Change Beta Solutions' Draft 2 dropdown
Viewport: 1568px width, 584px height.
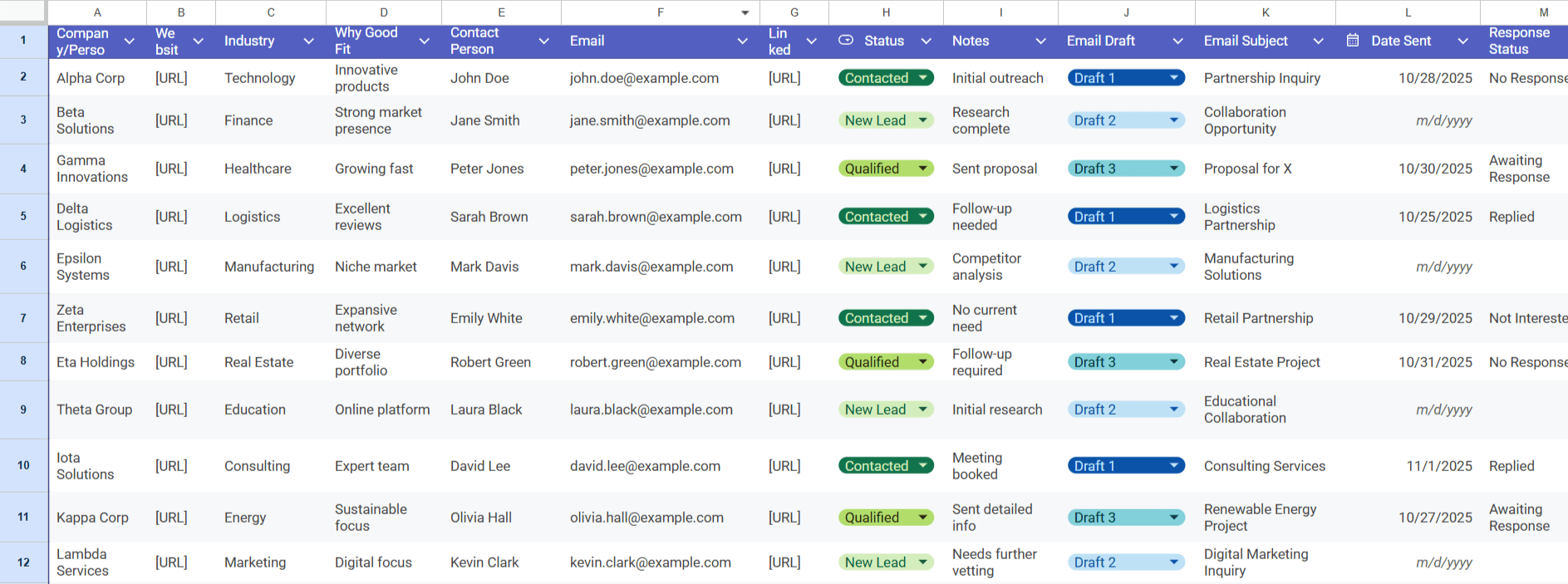click(x=1173, y=120)
